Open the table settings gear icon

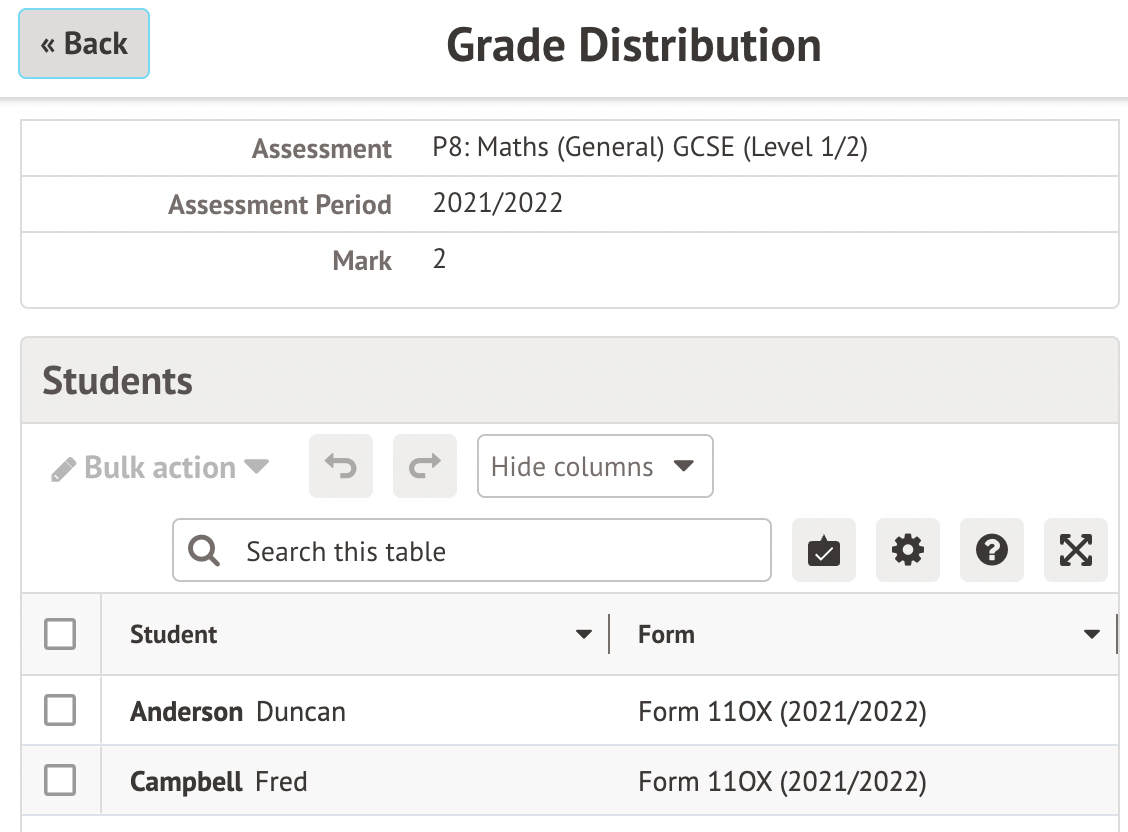pyautogui.click(x=908, y=550)
